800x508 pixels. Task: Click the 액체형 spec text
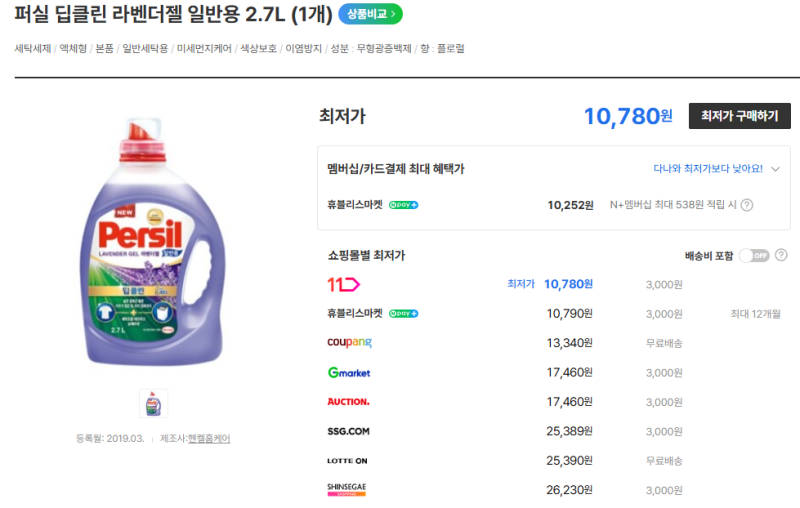click(73, 48)
